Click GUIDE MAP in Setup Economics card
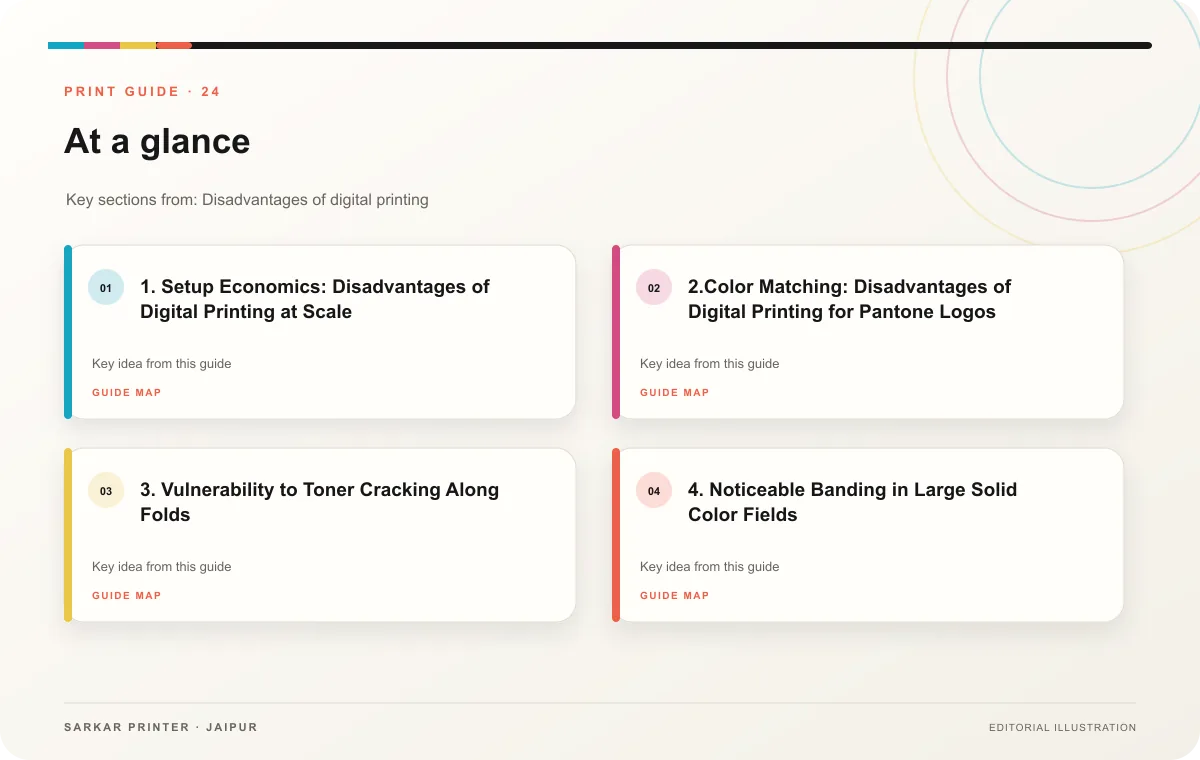1200x760 pixels. pyautogui.click(x=127, y=393)
